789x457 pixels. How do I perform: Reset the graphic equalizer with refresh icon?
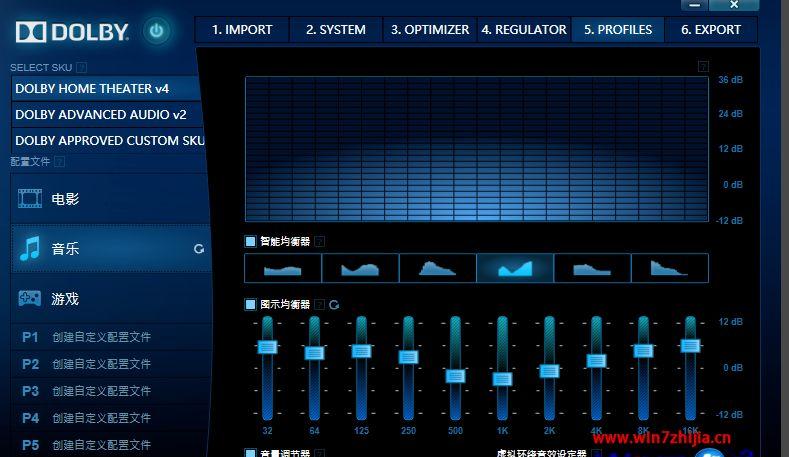tap(334, 304)
